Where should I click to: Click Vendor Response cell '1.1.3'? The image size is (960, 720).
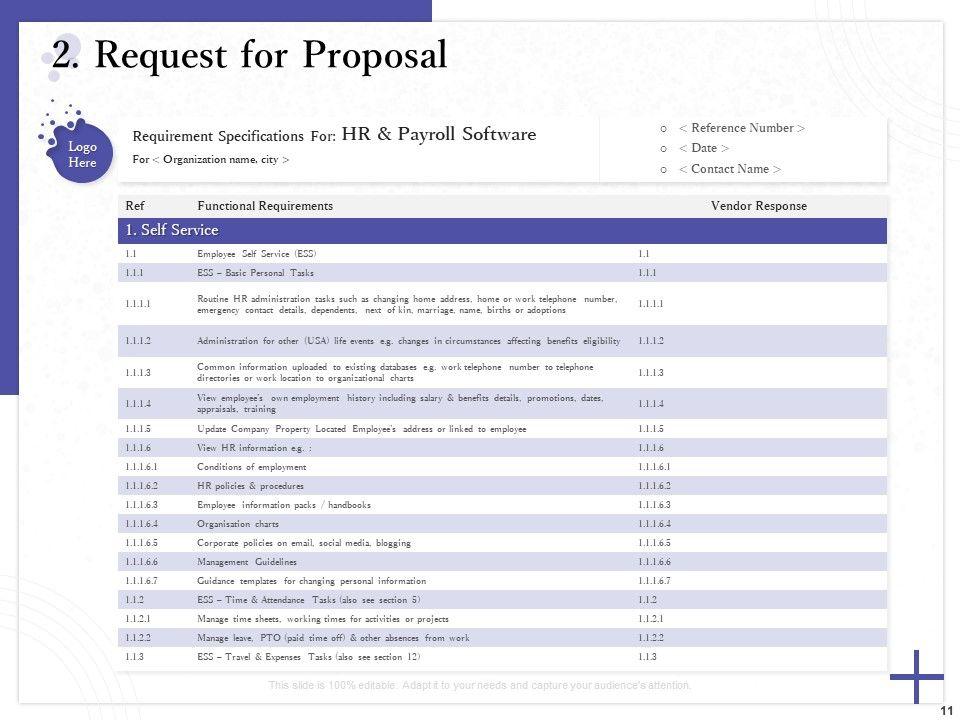[x=647, y=656]
